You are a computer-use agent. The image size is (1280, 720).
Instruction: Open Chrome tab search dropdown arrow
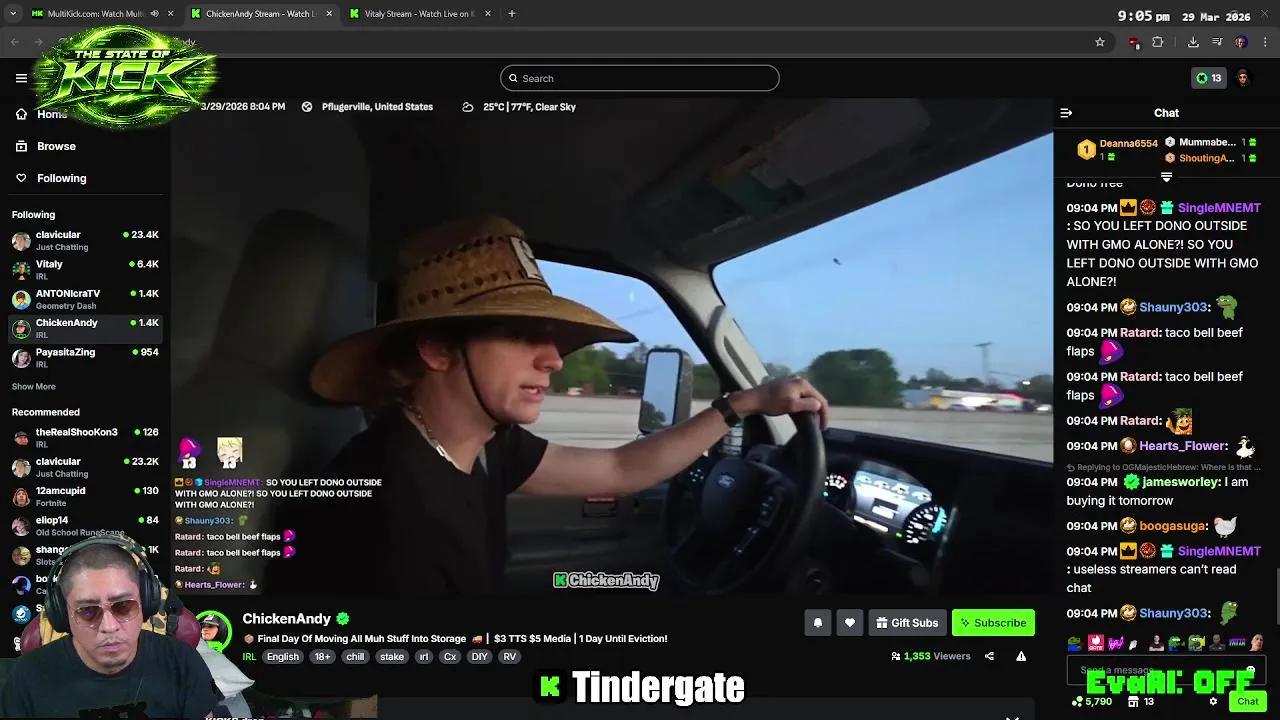(x=13, y=14)
